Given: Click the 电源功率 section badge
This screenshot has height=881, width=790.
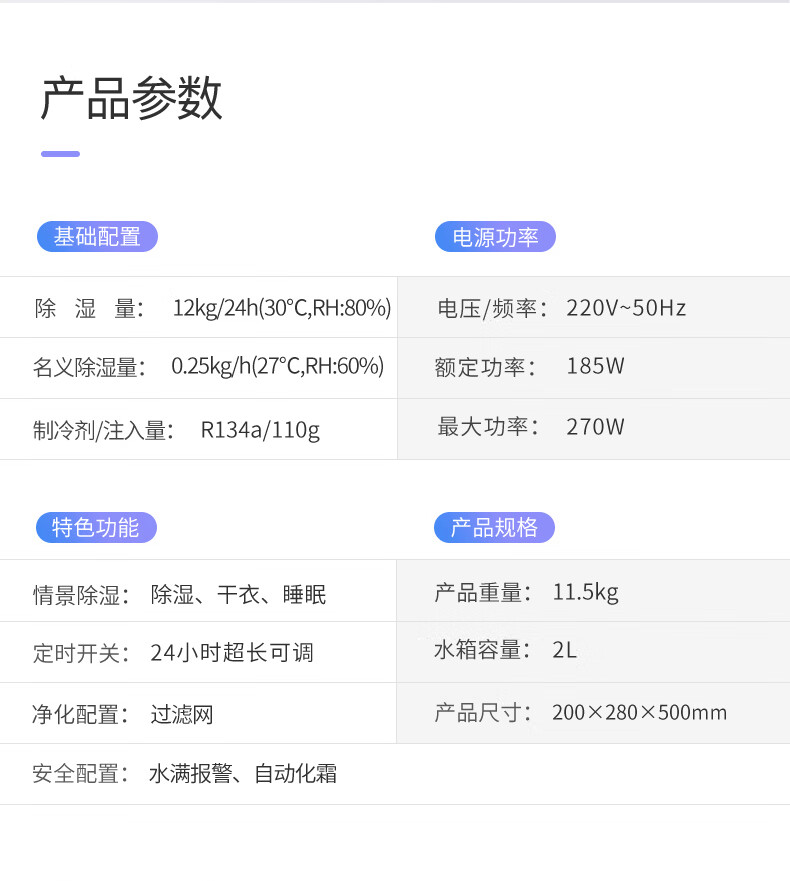Looking at the screenshot, I should point(495,237).
